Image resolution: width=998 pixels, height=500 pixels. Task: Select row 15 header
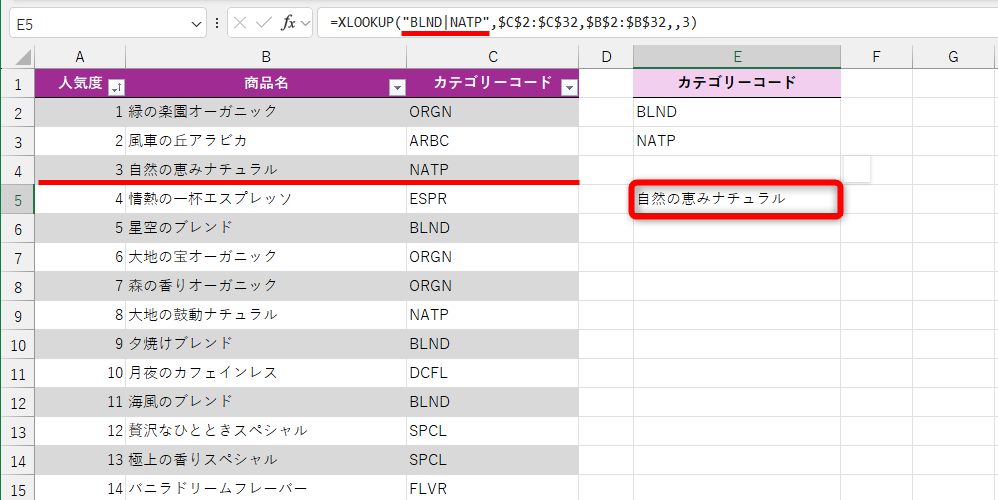click(x=17, y=490)
